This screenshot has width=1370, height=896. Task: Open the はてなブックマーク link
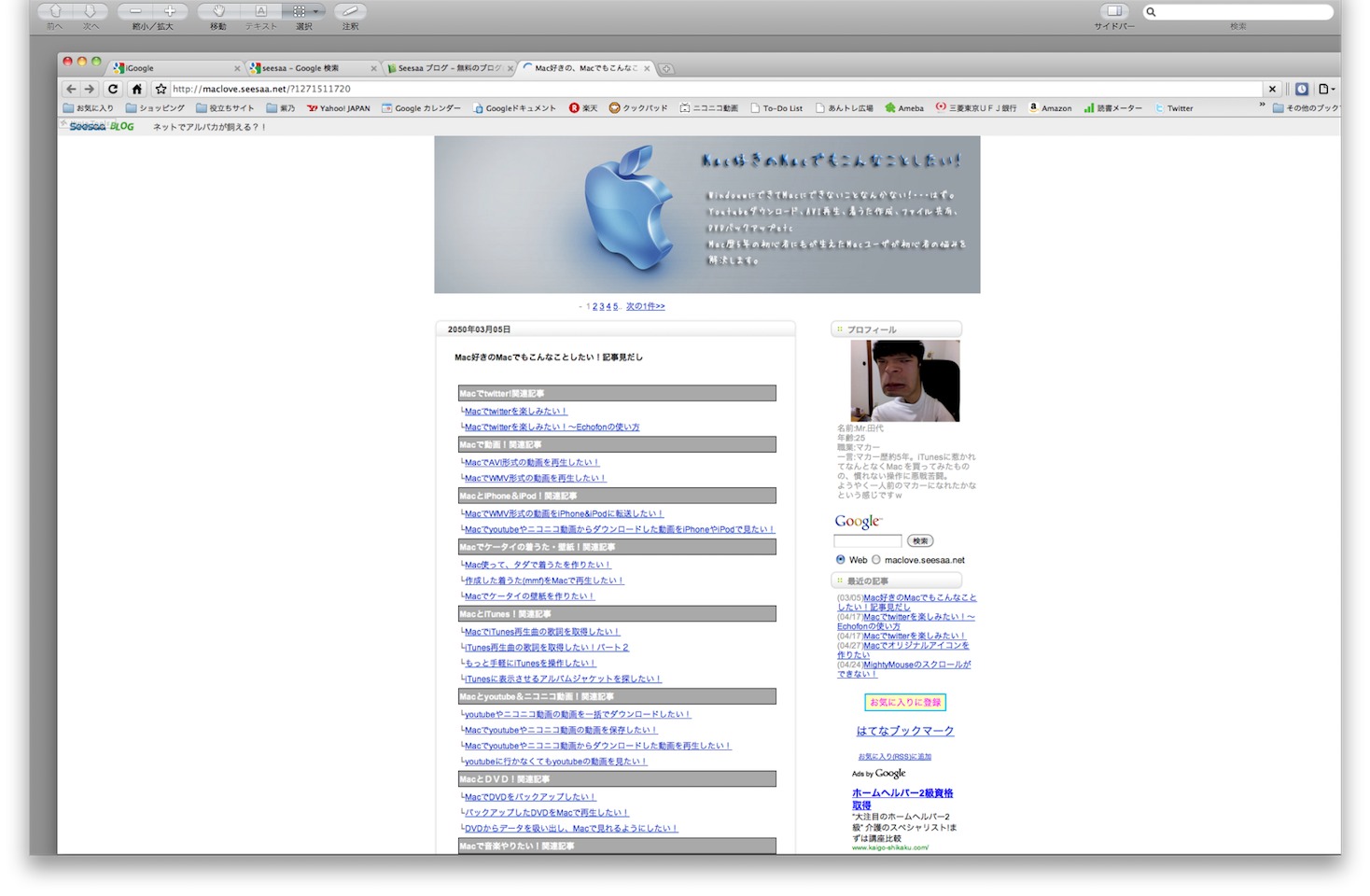click(x=905, y=731)
